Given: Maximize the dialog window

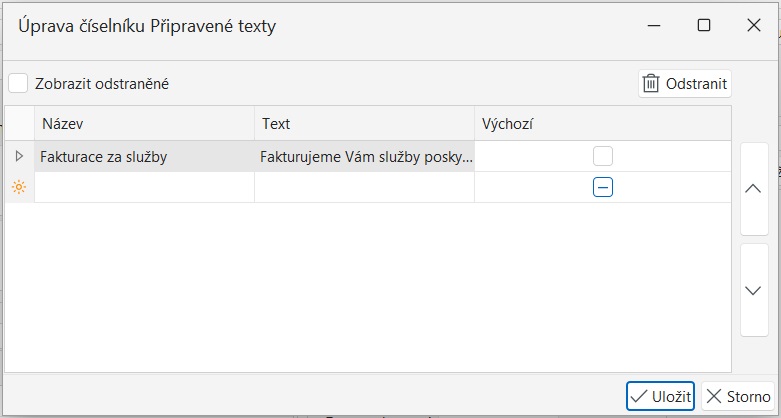Looking at the screenshot, I should (704, 26).
